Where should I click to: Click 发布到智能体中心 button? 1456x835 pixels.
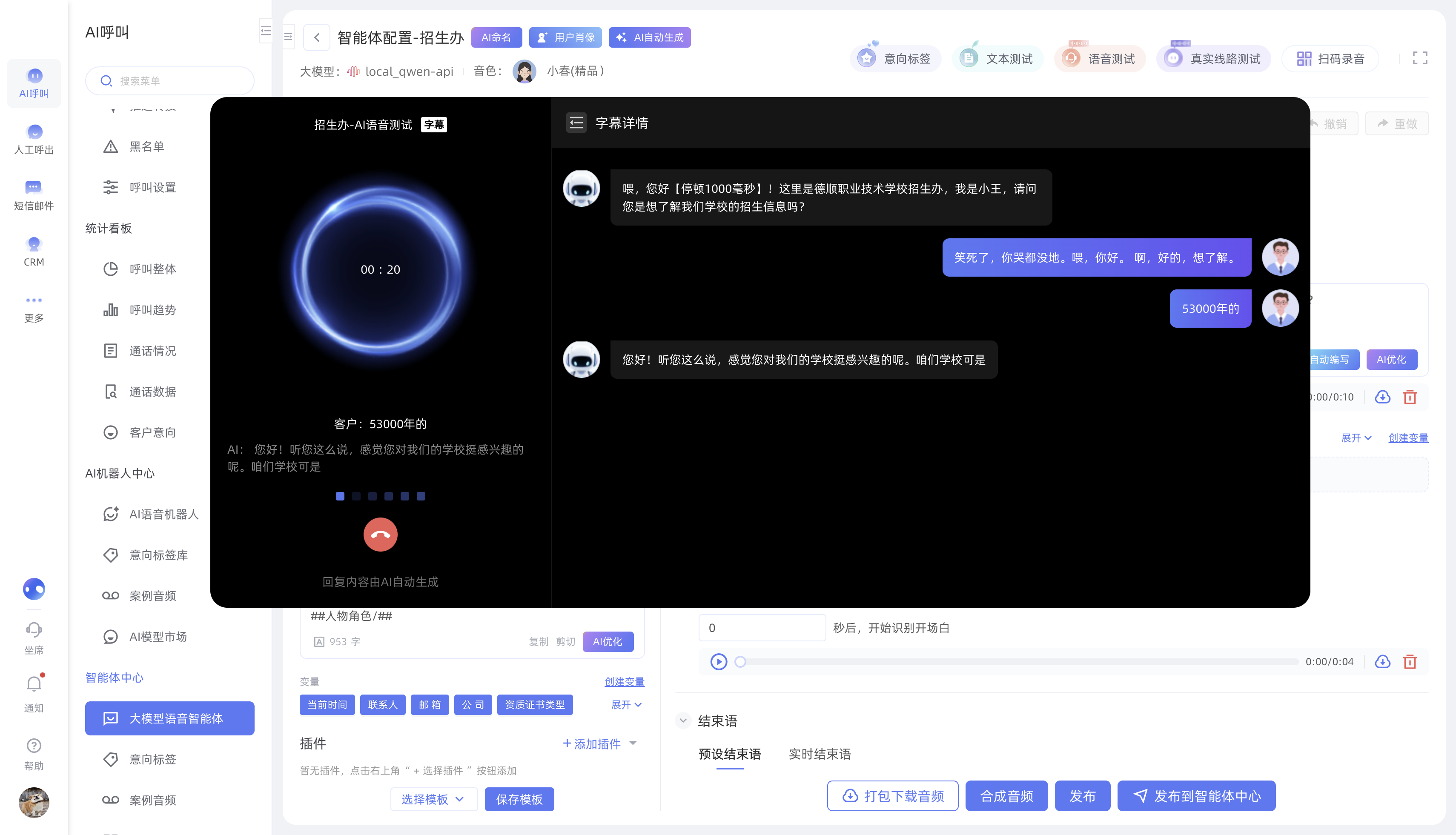click(x=1196, y=796)
